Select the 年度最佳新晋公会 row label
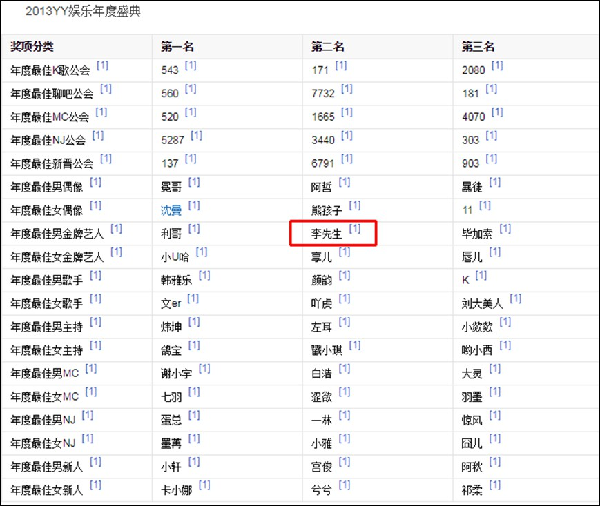 pyautogui.click(x=52, y=164)
